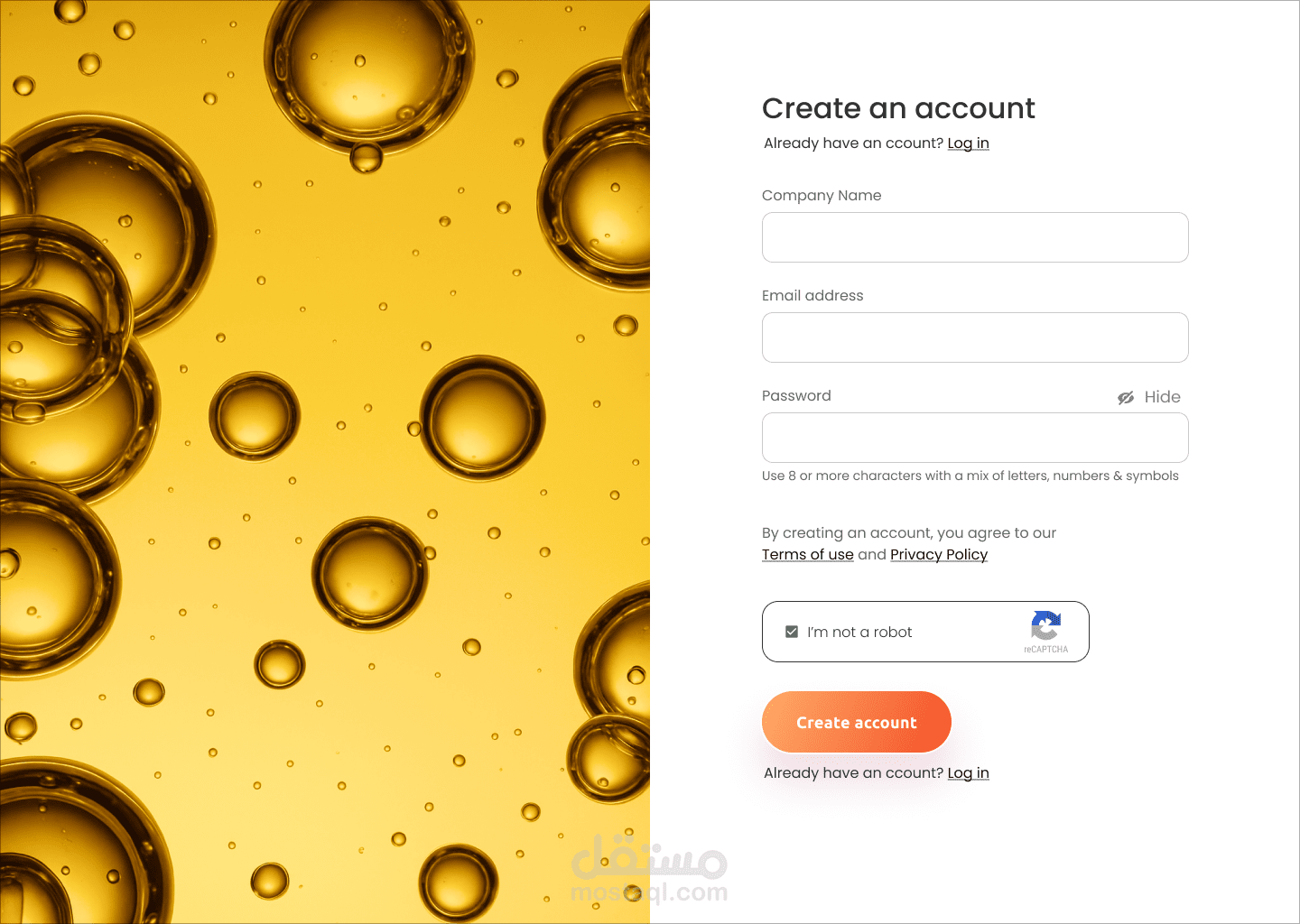Open the Privacy Policy link
Viewport: 1300px width, 924px height.
(x=938, y=555)
